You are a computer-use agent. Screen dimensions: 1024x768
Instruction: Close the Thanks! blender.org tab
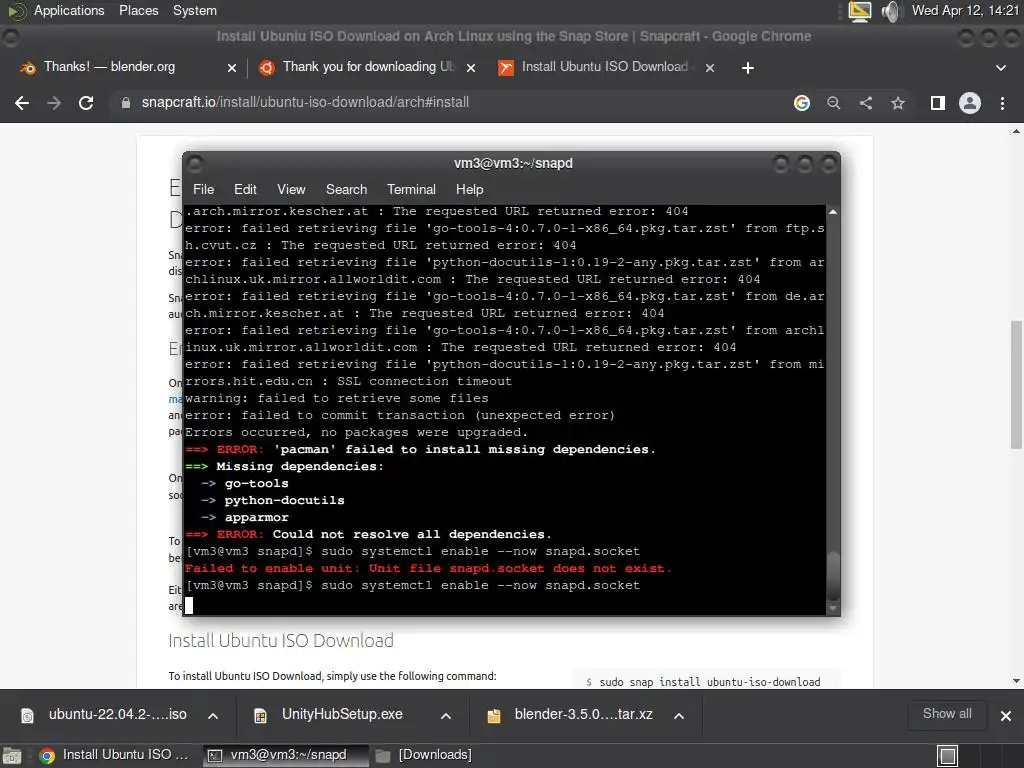pyautogui.click(x=232, y=68)
